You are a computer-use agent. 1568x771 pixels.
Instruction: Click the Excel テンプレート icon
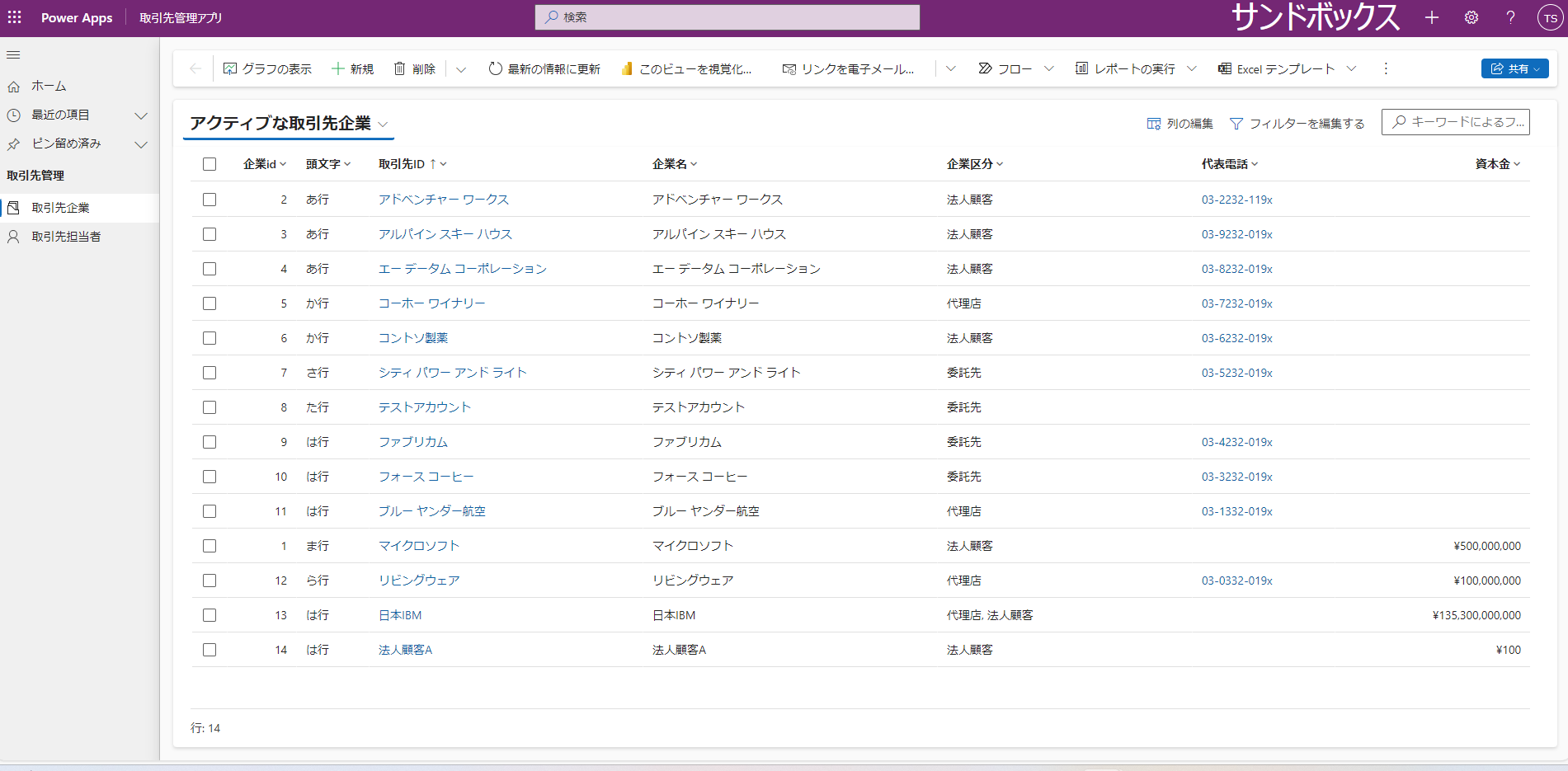click(x=1225, y=68)
